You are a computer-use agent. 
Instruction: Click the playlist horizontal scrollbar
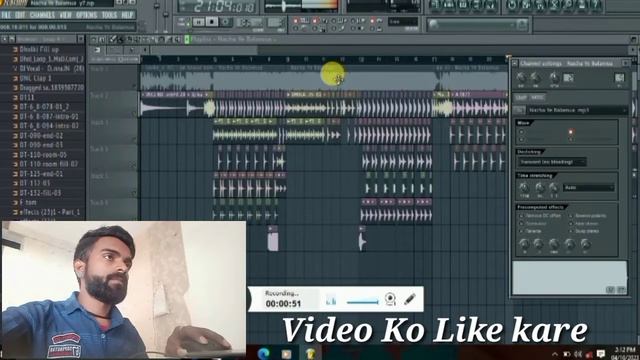204,50
